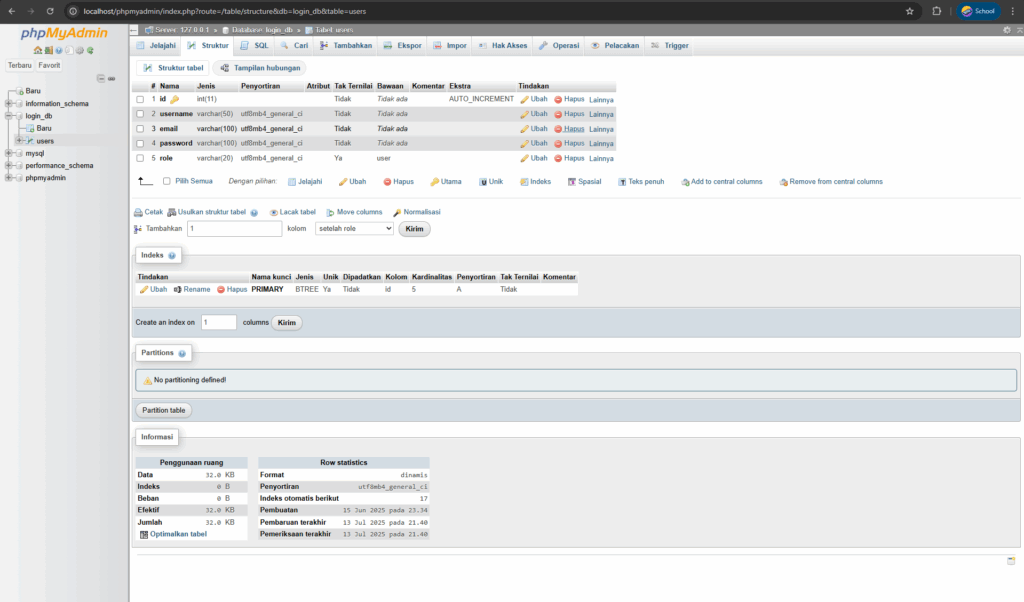Click the users table icon in tree
The height and width of the screenshot is (602, 1024).
tap(30, 141)
